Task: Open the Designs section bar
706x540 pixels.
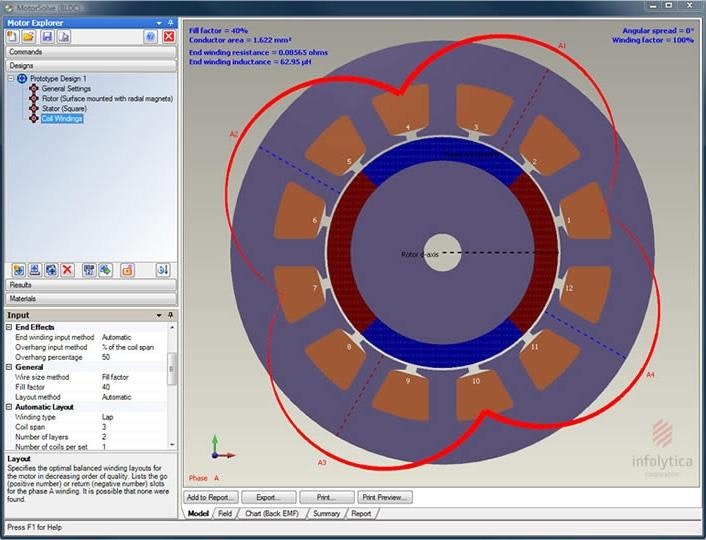Action: pos(91,66)
